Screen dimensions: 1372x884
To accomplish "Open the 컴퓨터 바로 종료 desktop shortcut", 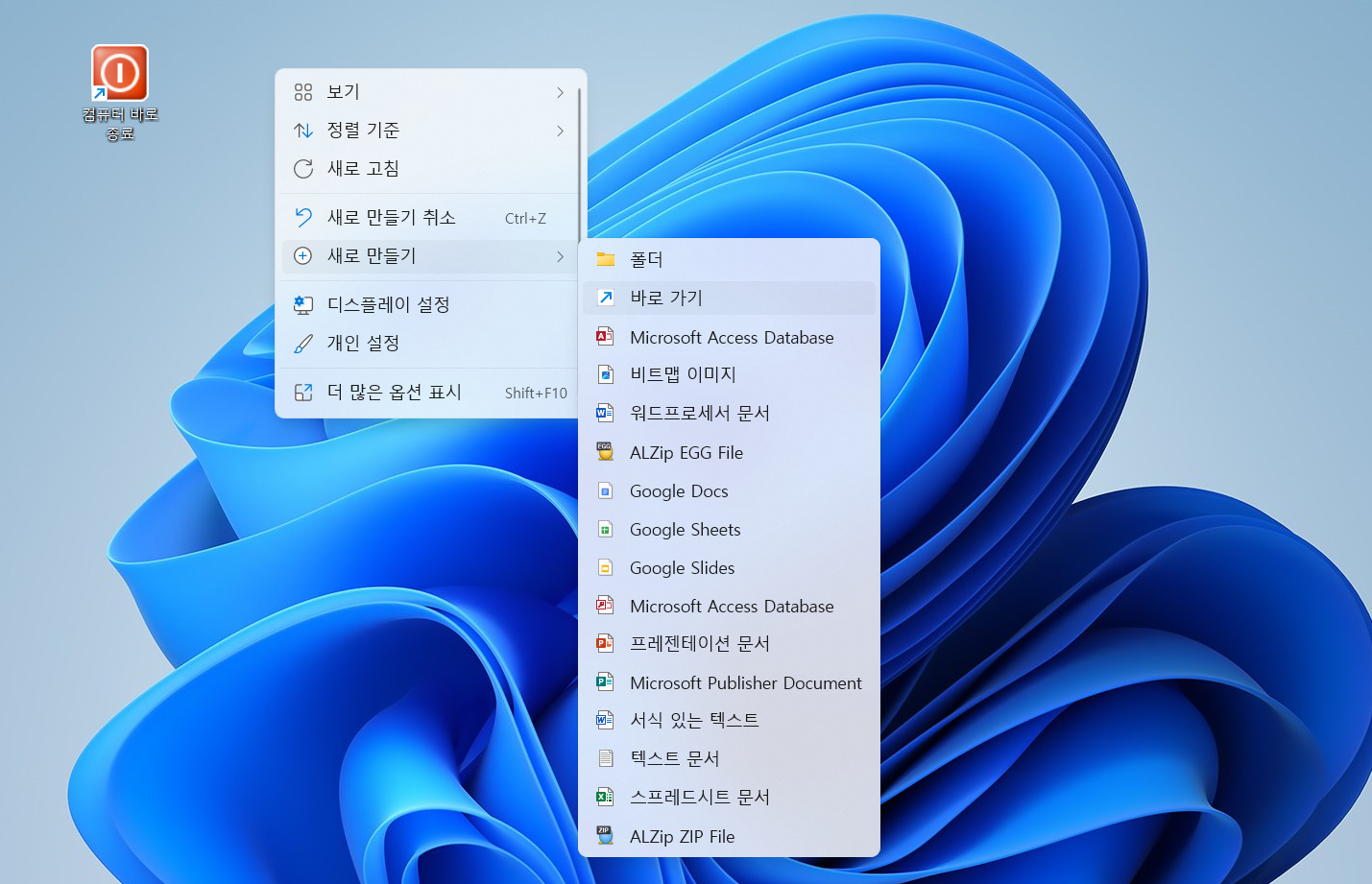I will tap(120, 92).
